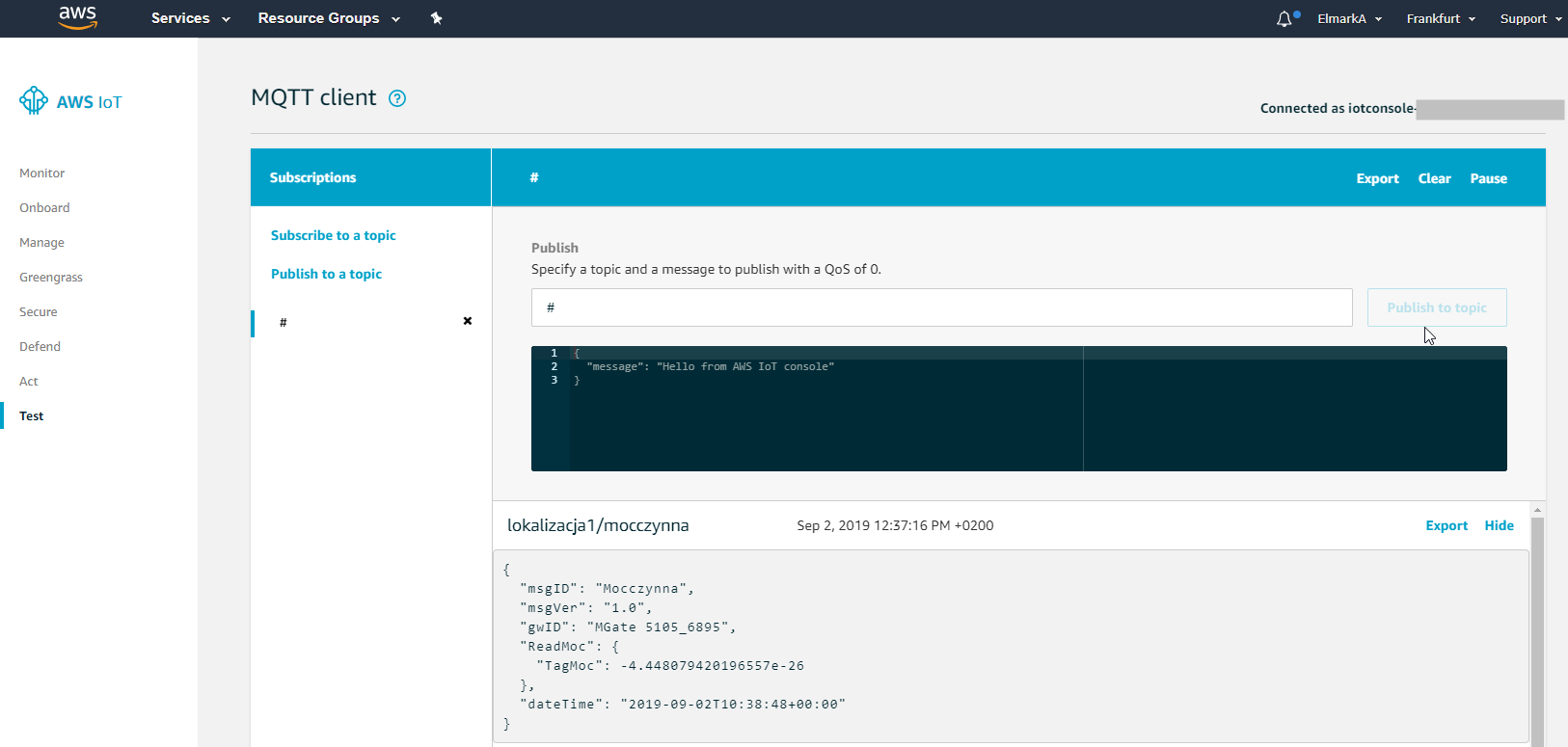1568x747 pixels.
Task: Change the Frankfurt region selector
Action: coord(1441,18)
